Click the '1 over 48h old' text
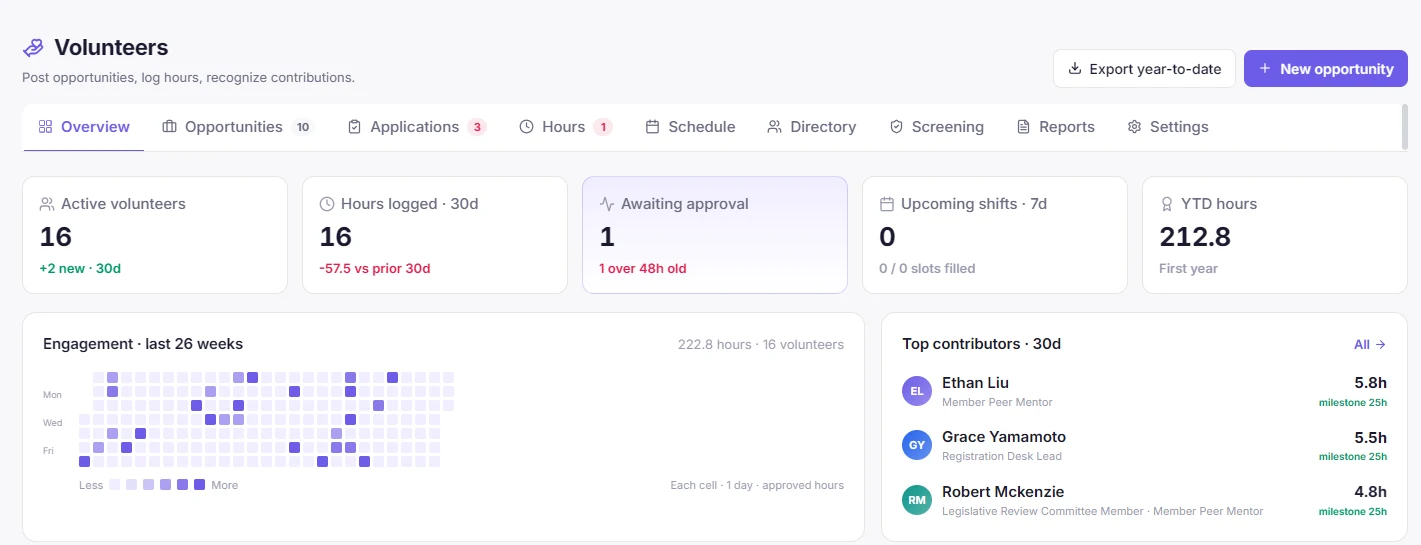 643,268
